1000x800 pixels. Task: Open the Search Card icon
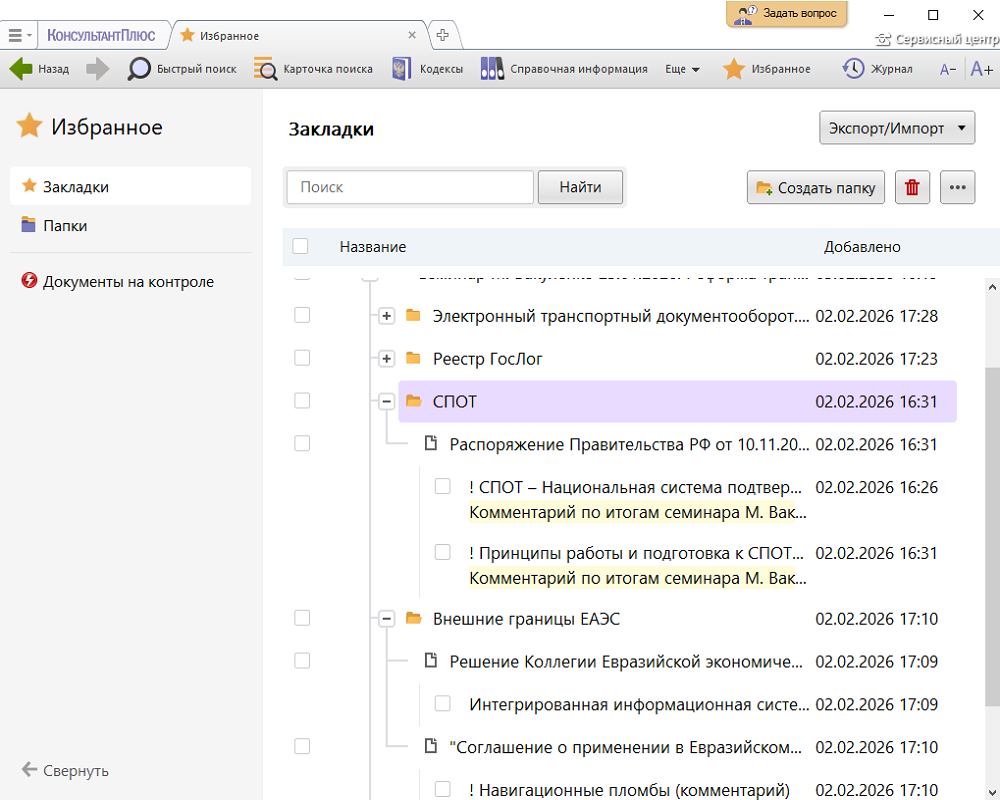265,69
